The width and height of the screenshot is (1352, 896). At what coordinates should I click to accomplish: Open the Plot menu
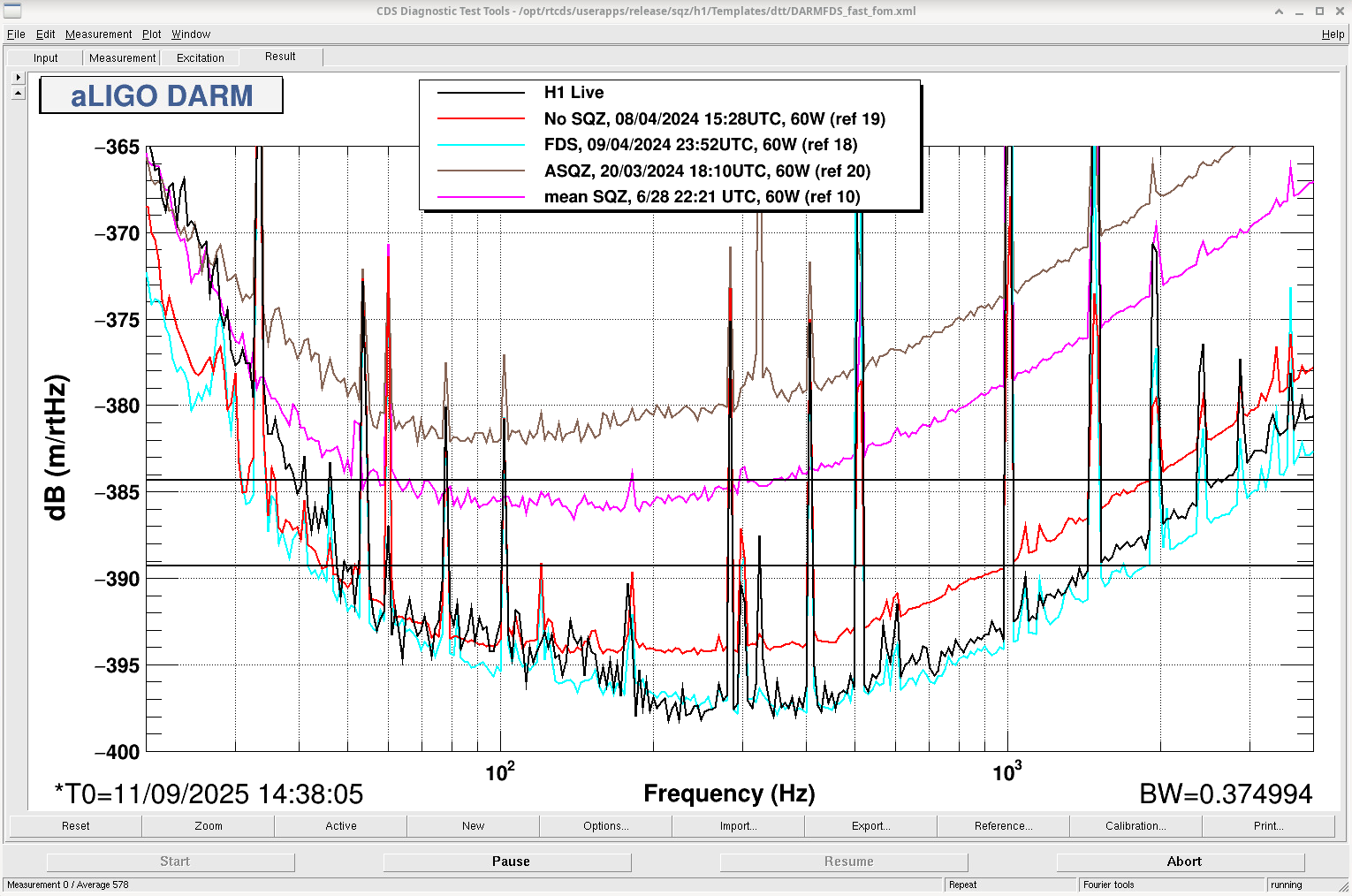point(152,34)
